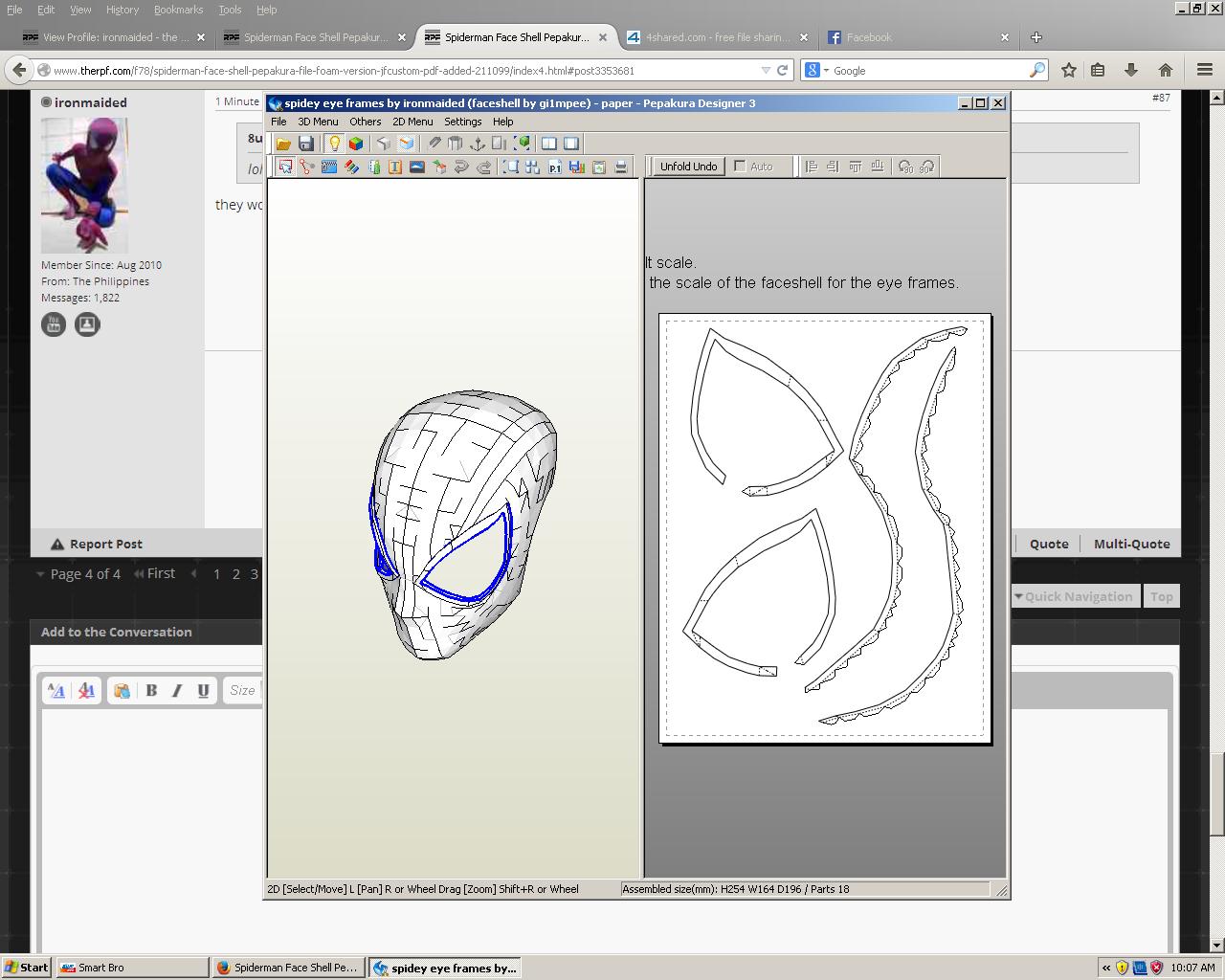Screen dimensions: 1225x980
Task: Click the gray cube icon in Pepakura toolbar
Action: click(384, 144)
